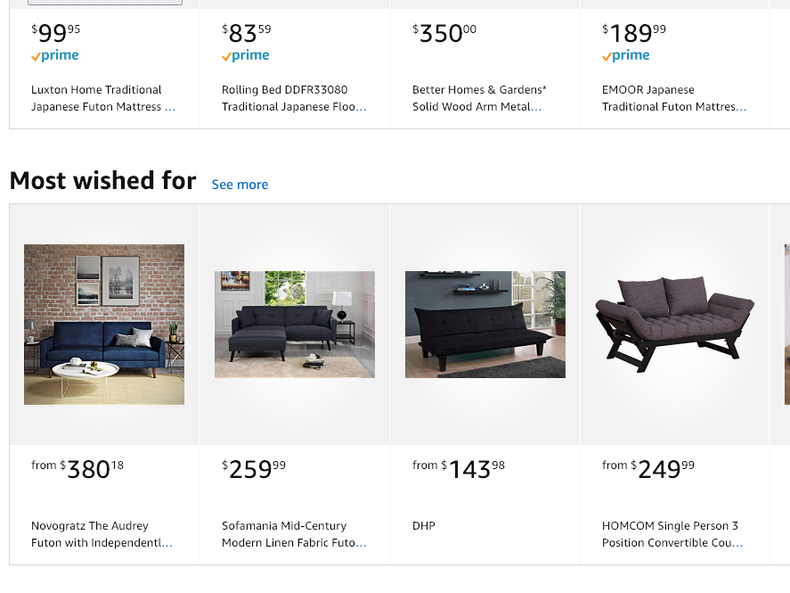Viewport: 790px width, 593px height.
Task: Open the Novogratz The Audrey Futon title link
Action: coord(101,534)
